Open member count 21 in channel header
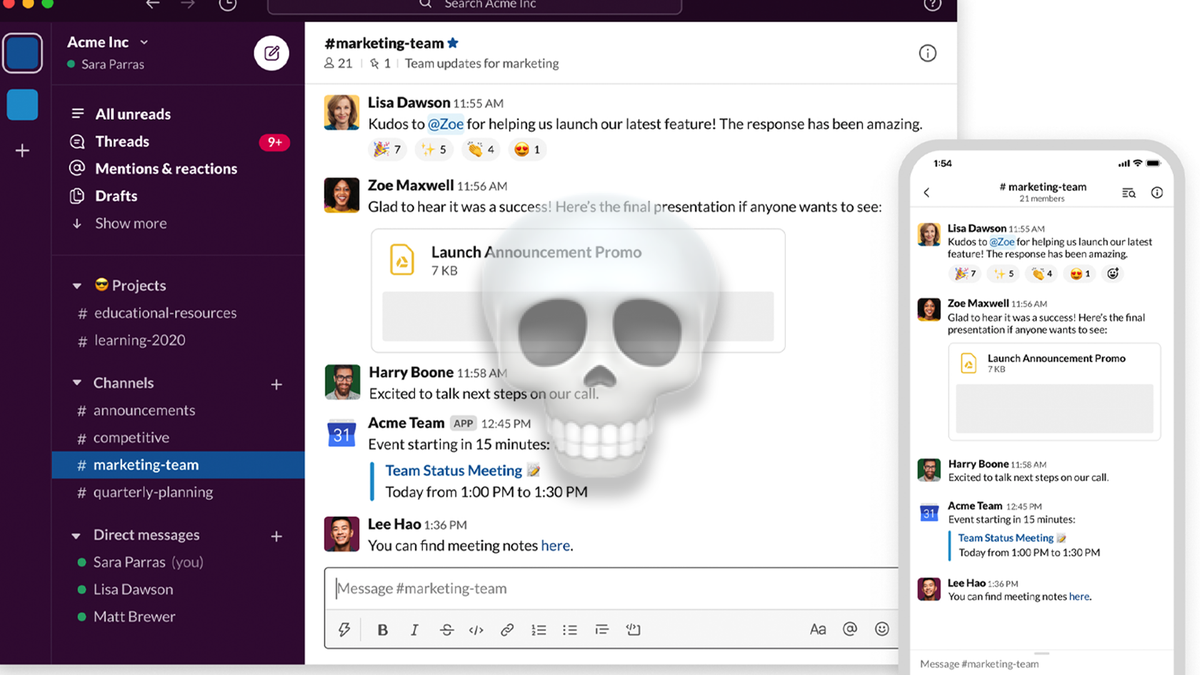Image resolution: width=1200 pixels, height=675 pixels. tap(338, 63)
